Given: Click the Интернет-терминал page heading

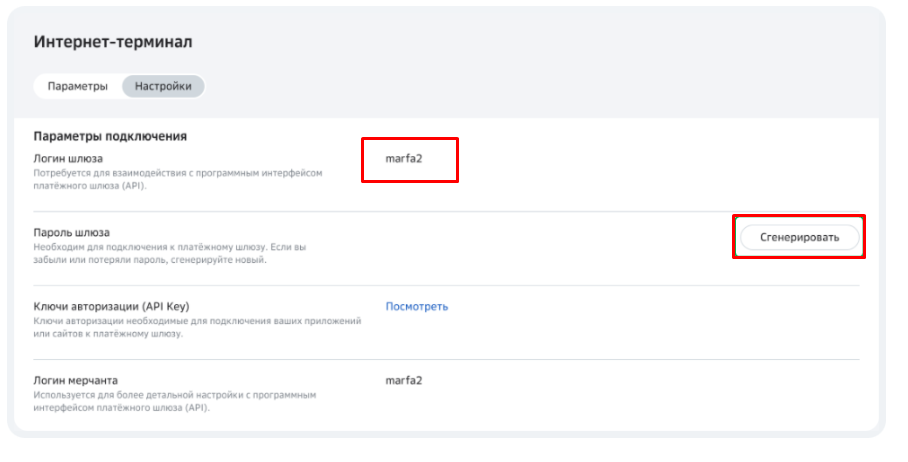Looking at the screenshot, I should pyautogui.click(x=112, y=42).
